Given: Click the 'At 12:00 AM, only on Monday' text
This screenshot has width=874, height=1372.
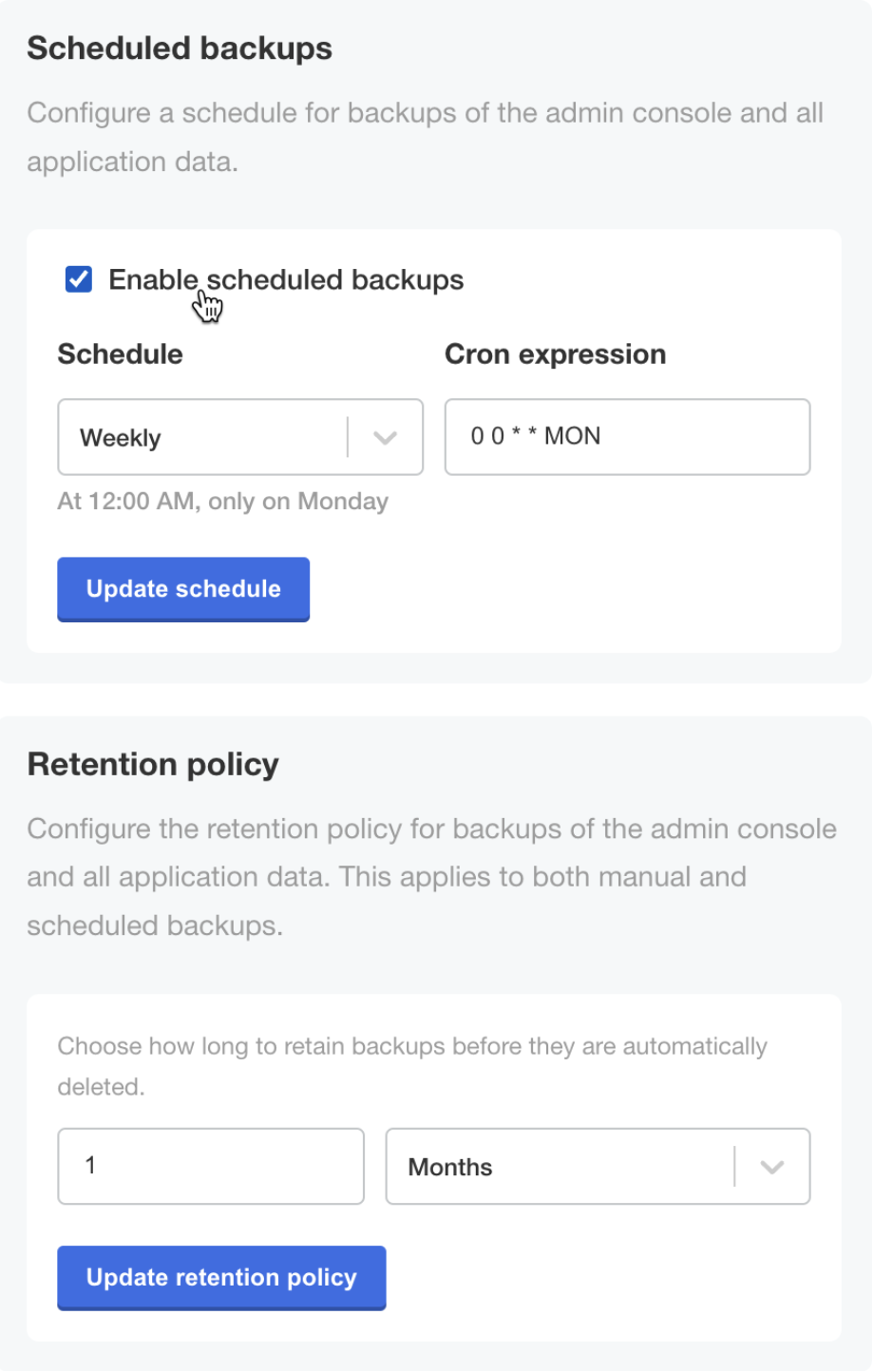Looking at the screenshot, I should pos(223,501).
